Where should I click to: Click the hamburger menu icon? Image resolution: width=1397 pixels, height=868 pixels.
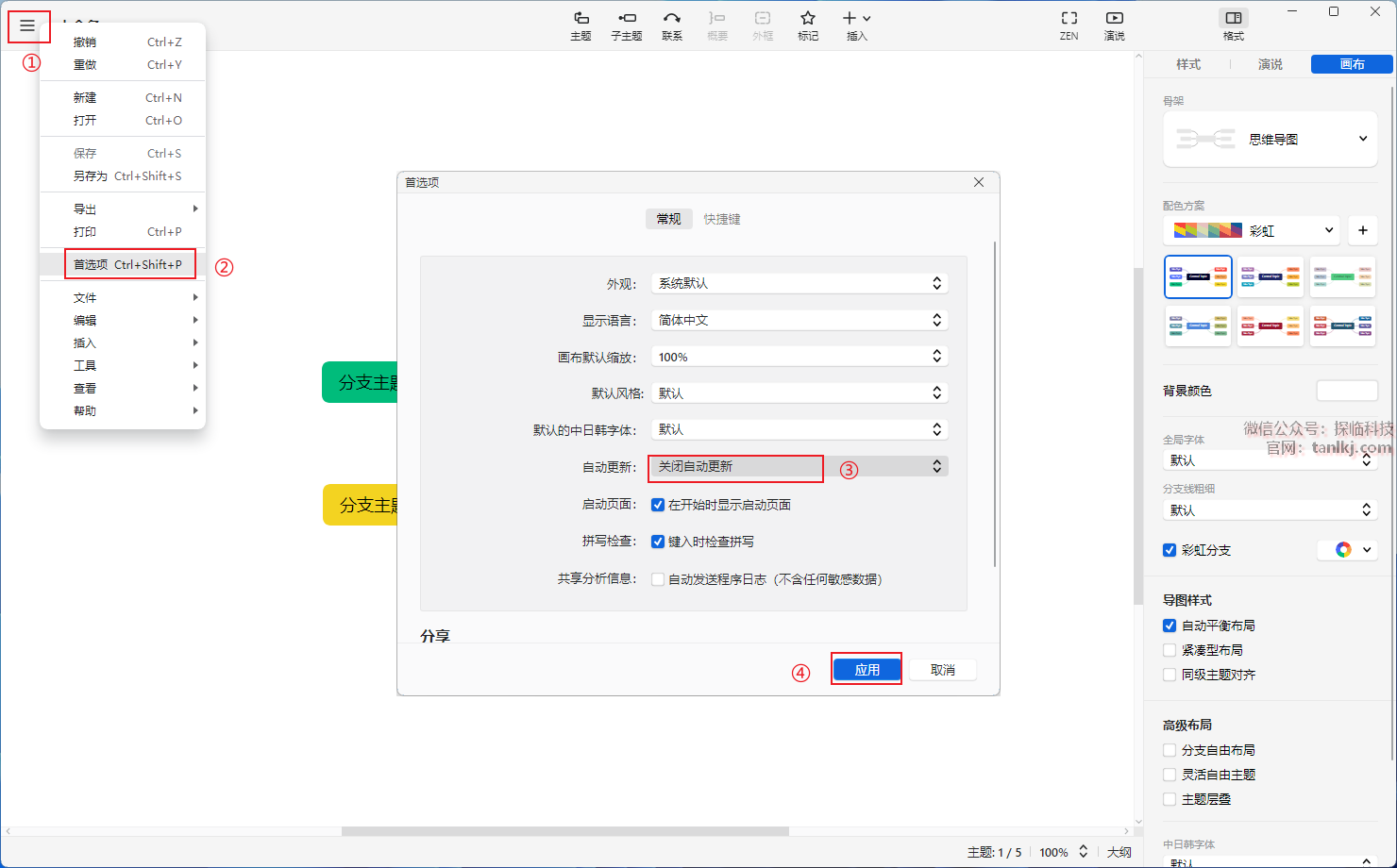[x=27, y=25]
